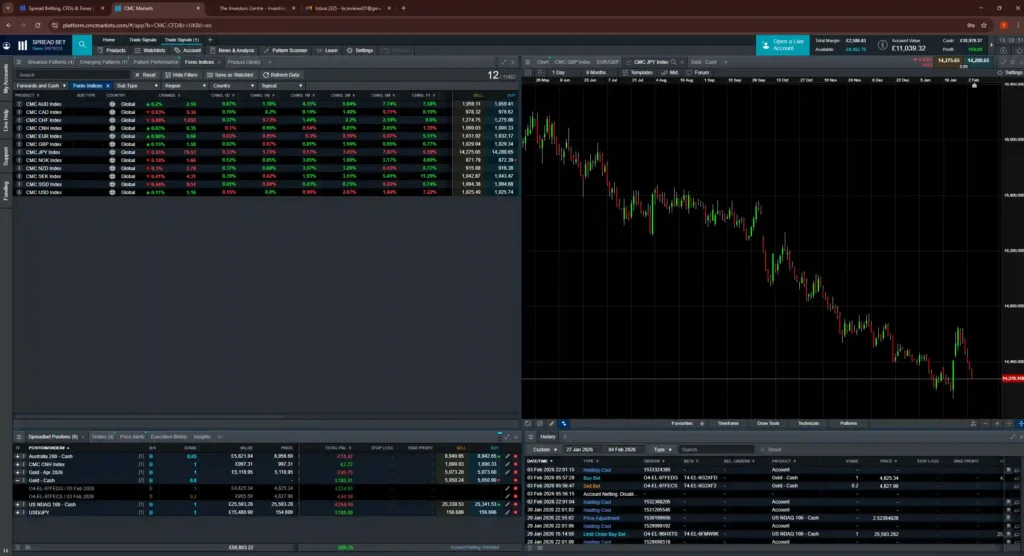Click the product Search input field
Screen dimensions: 1024x556
[x=73, y=74]
